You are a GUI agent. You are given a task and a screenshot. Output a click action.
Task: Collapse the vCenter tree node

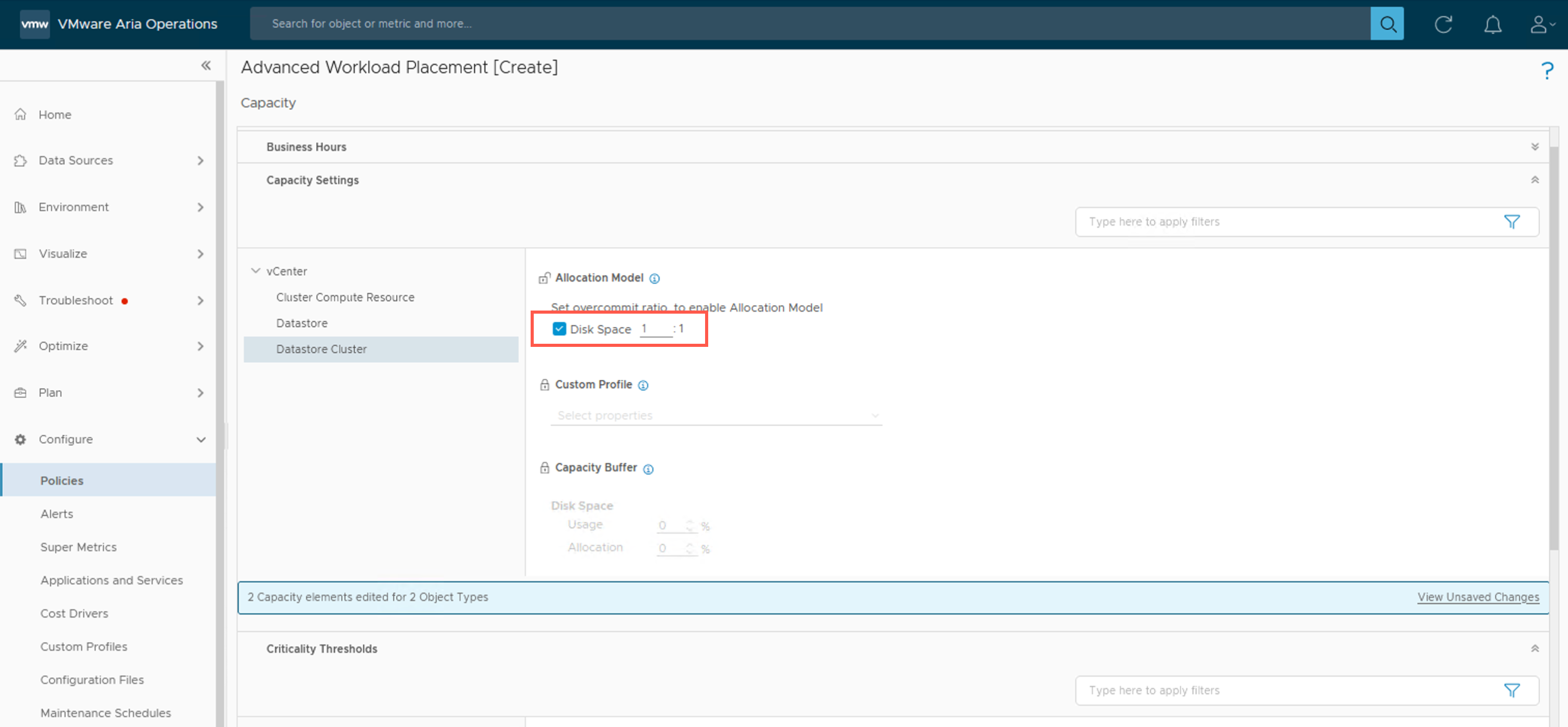(255, 271)
